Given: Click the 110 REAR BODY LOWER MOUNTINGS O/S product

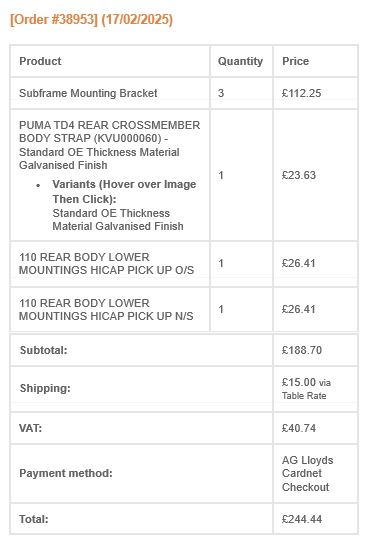Looking at the screenshot, I should [106, 264].
